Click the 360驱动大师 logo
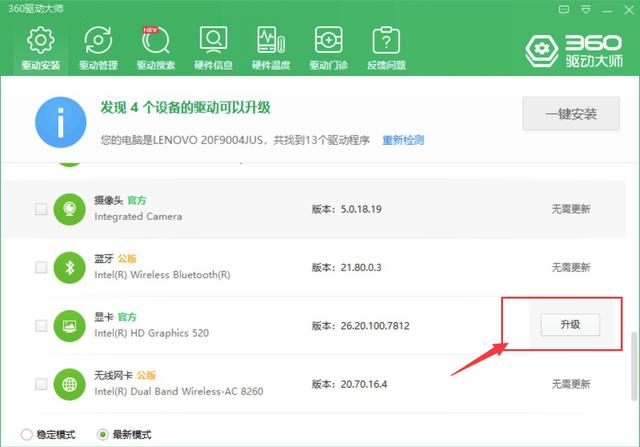The width and height of the screenshot is (640, 447). pos(574,51)
